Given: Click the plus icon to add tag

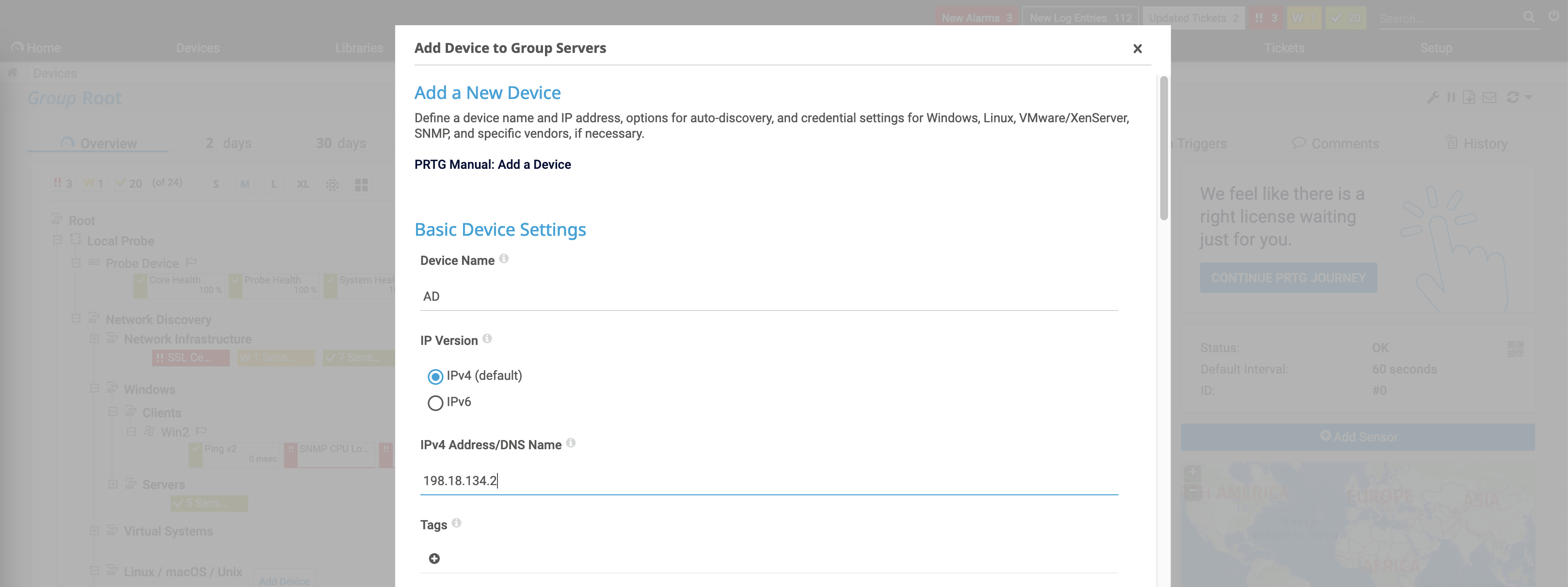Looking at the screenshot, I should [x=434, y=558].
